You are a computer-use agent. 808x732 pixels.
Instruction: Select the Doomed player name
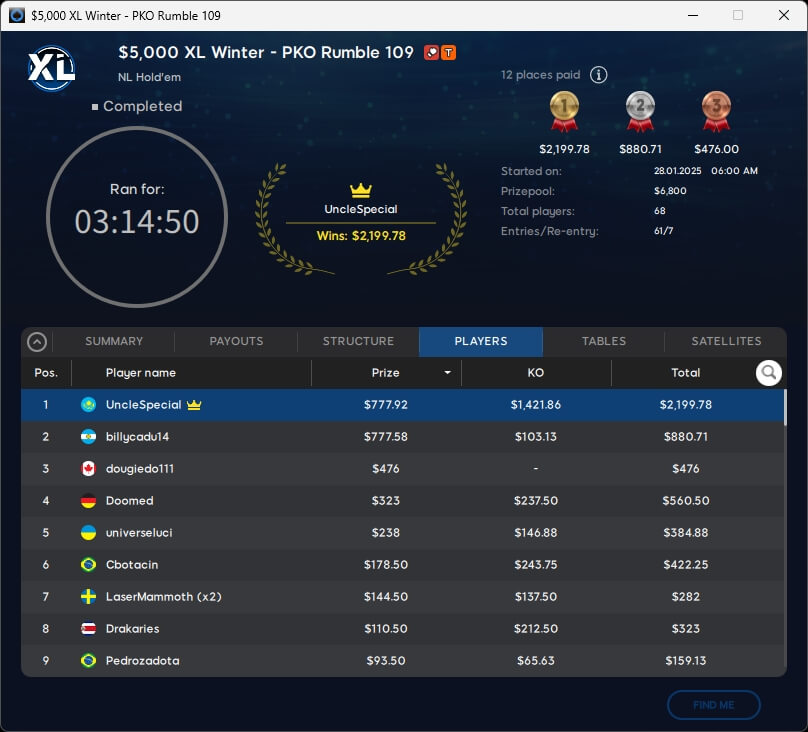click(x=129, y=501)
